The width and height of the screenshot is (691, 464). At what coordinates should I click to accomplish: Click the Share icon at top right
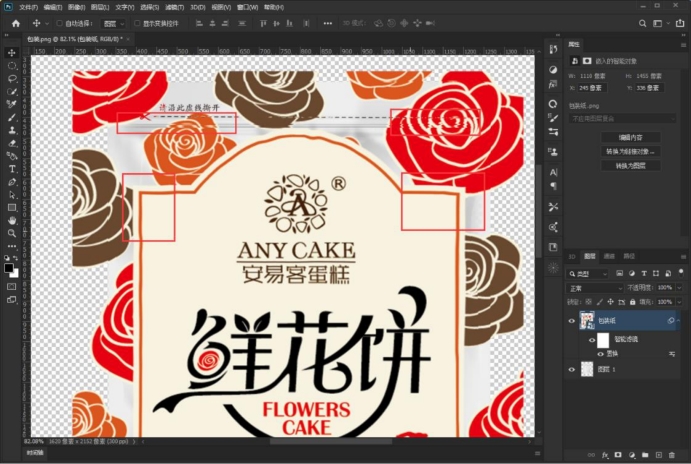point(680,23)
